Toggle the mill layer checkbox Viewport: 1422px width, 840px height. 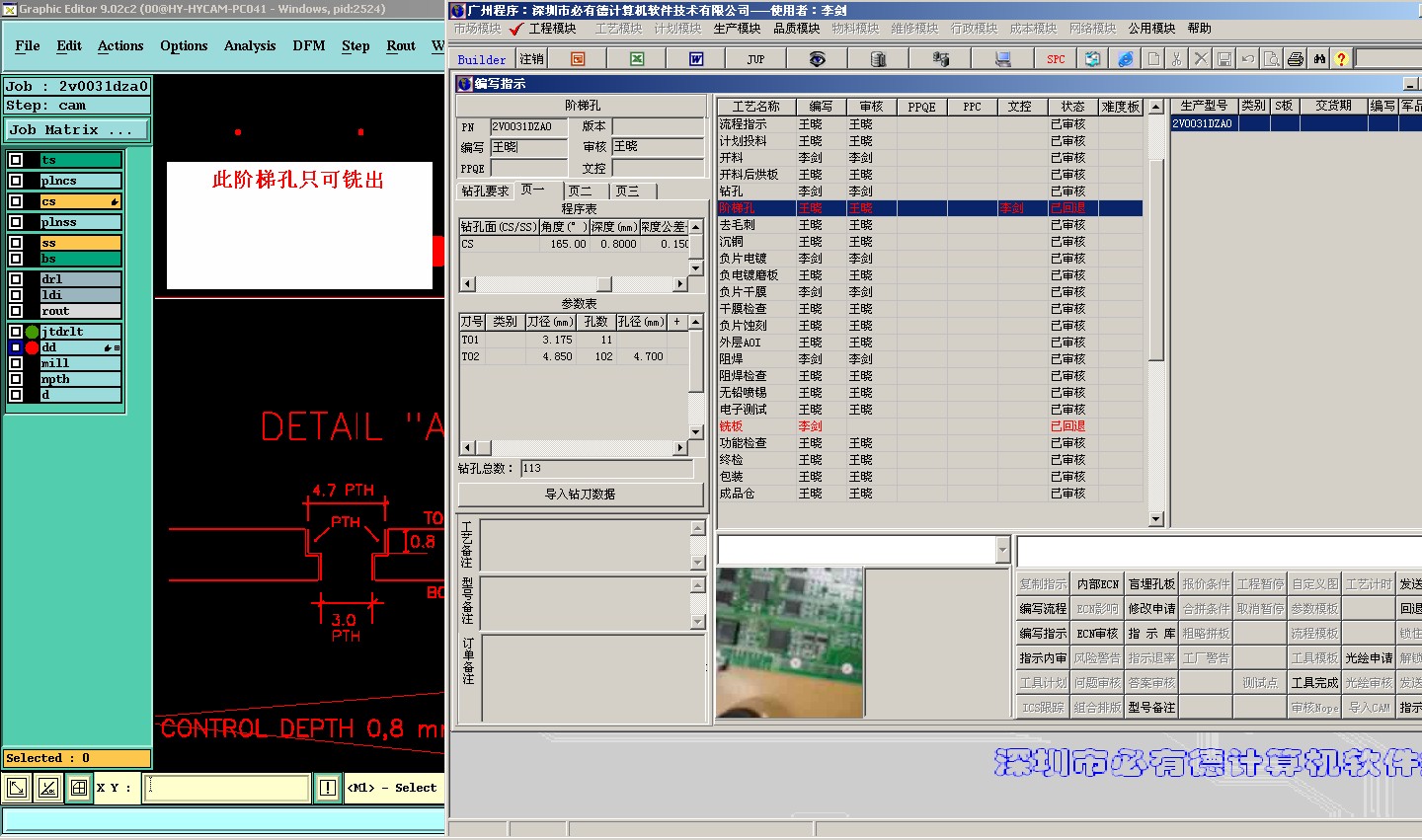pyautogui.click(x=16, y=363)
